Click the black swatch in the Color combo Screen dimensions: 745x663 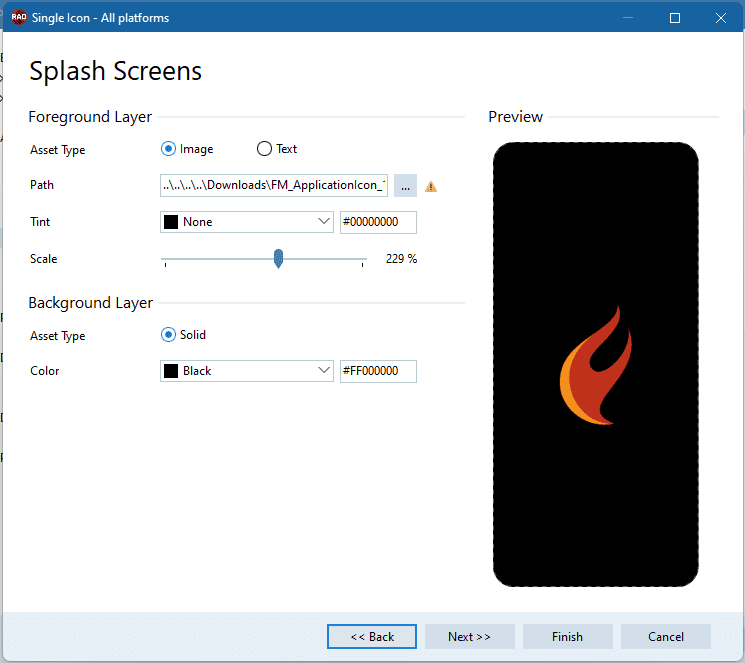click(171, 371)
